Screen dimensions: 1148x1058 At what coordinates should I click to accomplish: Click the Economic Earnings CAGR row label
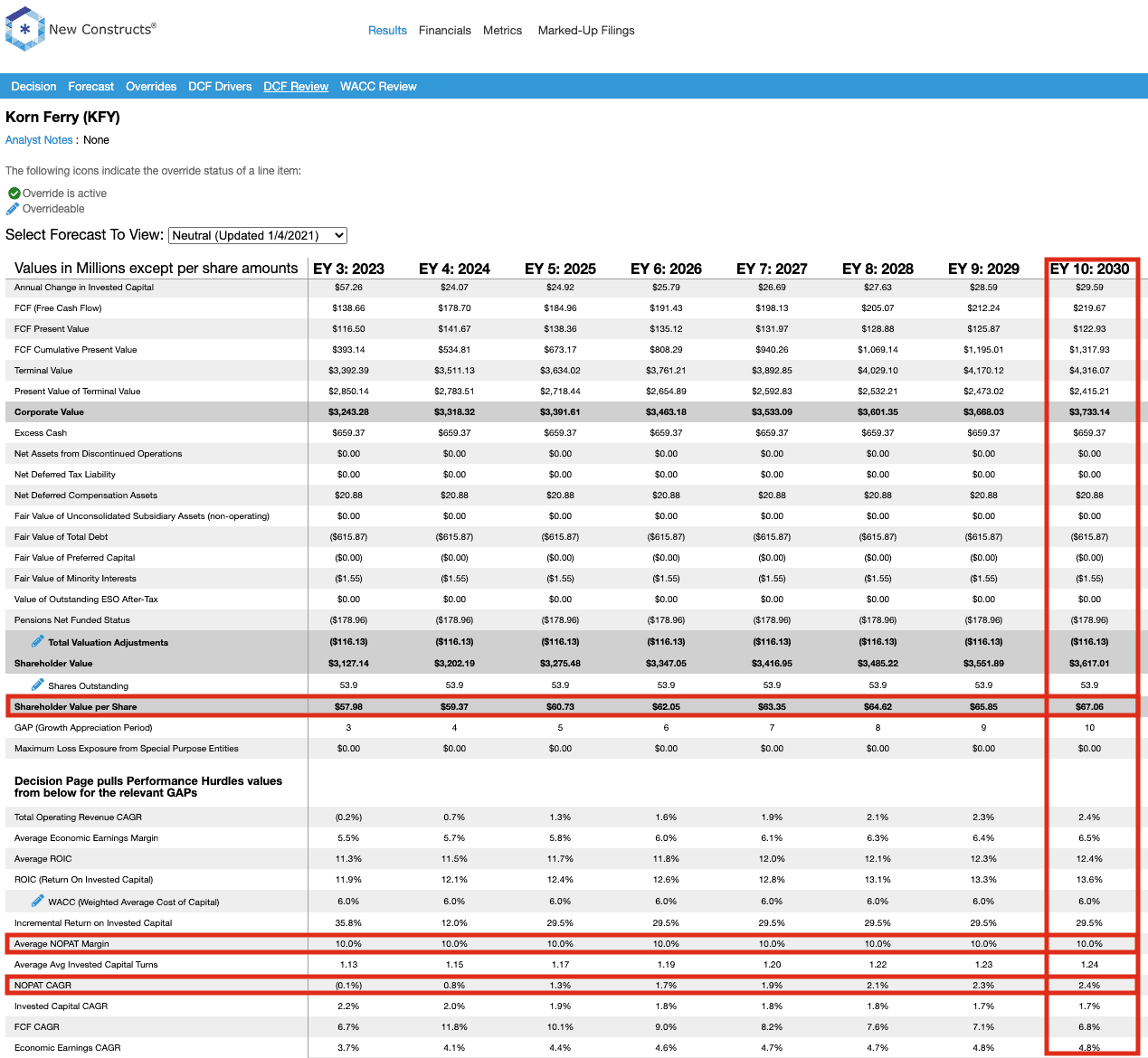(68, 1048)
